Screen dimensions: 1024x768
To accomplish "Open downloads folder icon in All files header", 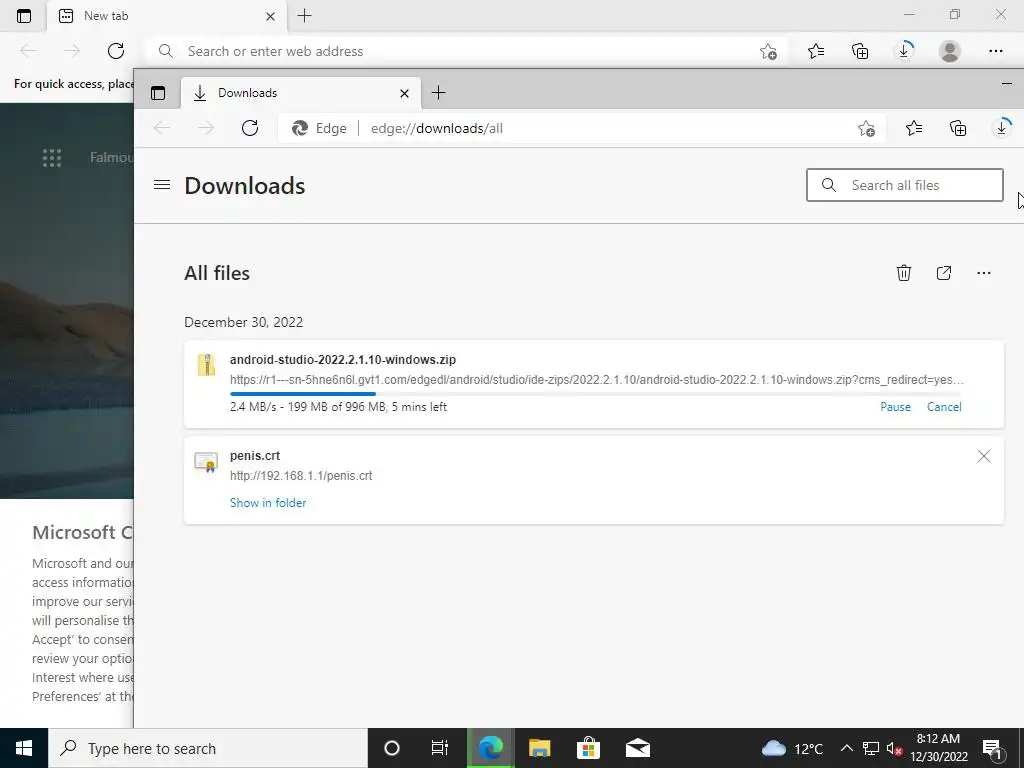I will pos(944,272).
